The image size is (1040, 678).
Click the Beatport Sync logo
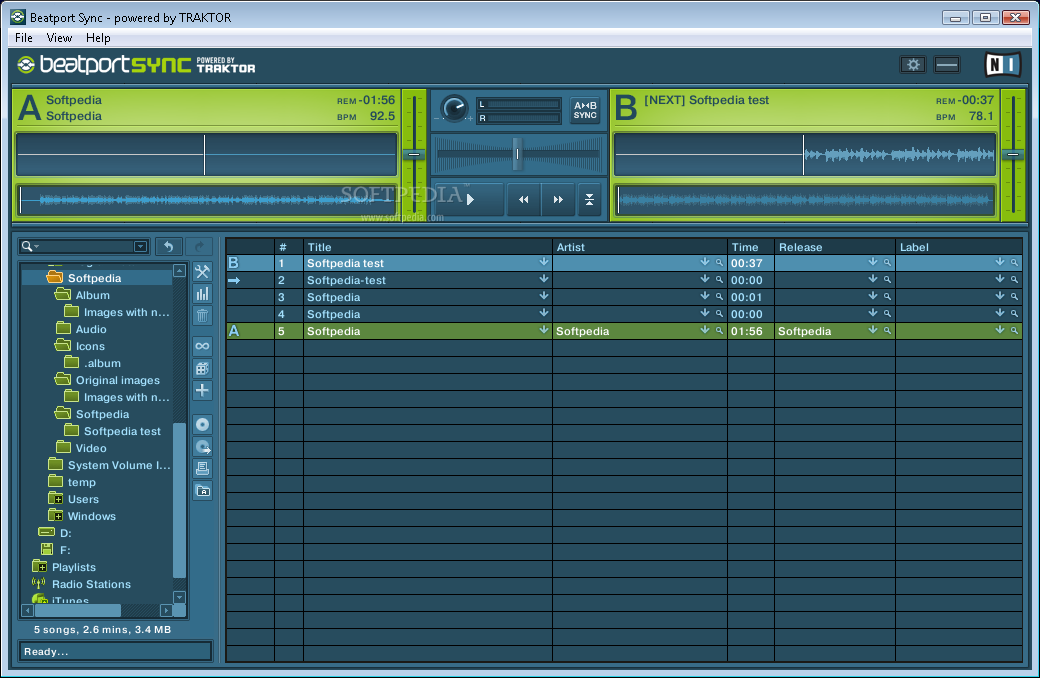click(x=136, y=65)
